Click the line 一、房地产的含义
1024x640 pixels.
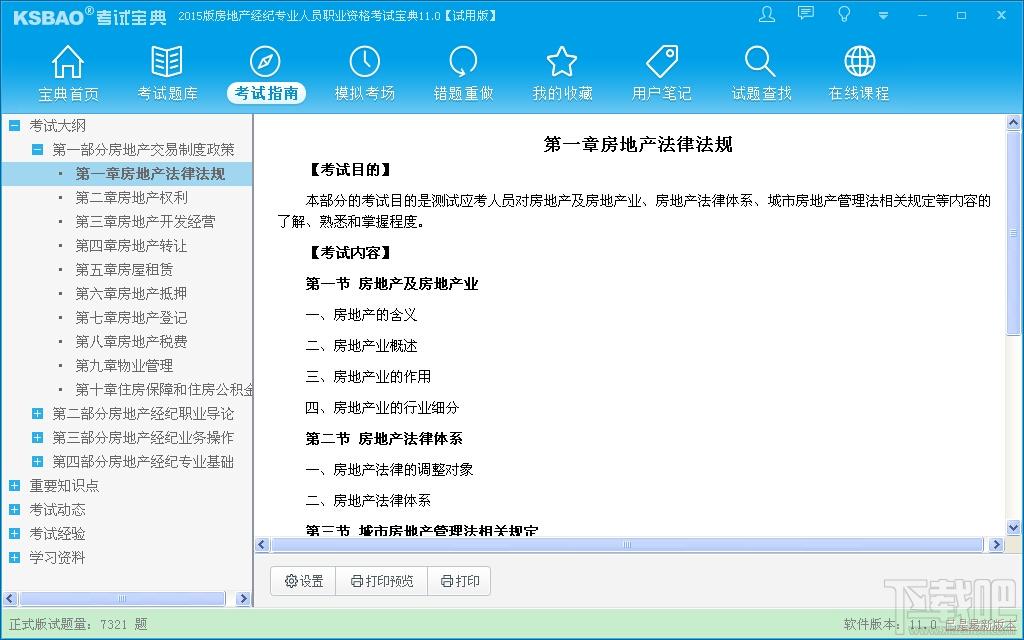361,315
